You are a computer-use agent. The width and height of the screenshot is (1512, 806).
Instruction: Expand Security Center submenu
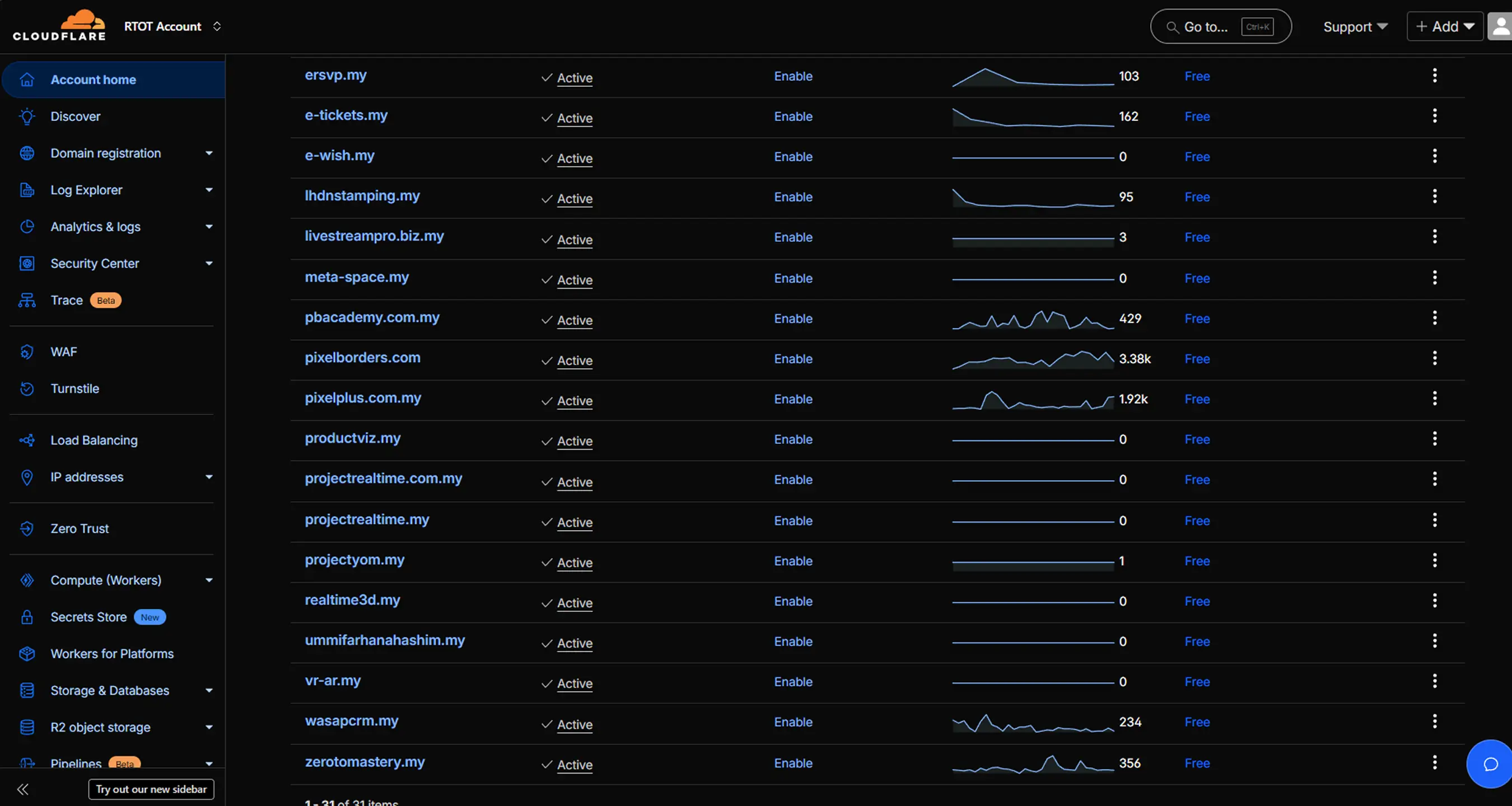pyautogui.click(x=209, y=264)
